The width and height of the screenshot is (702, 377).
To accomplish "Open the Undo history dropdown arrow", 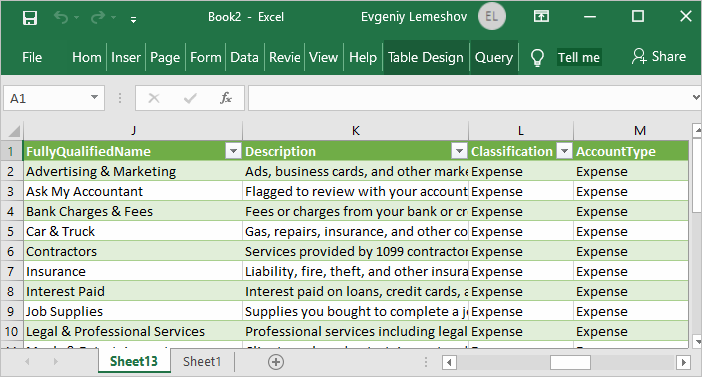I will [77, 17].
